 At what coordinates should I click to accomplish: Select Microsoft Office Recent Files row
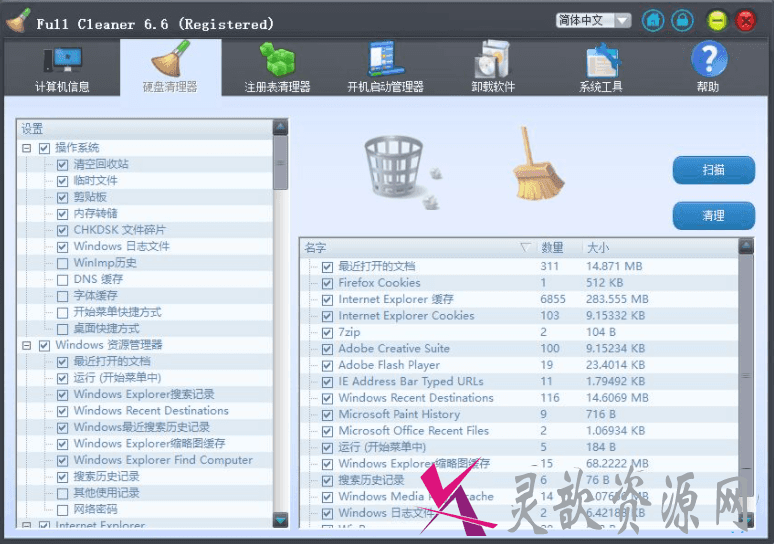click(519, 431)
